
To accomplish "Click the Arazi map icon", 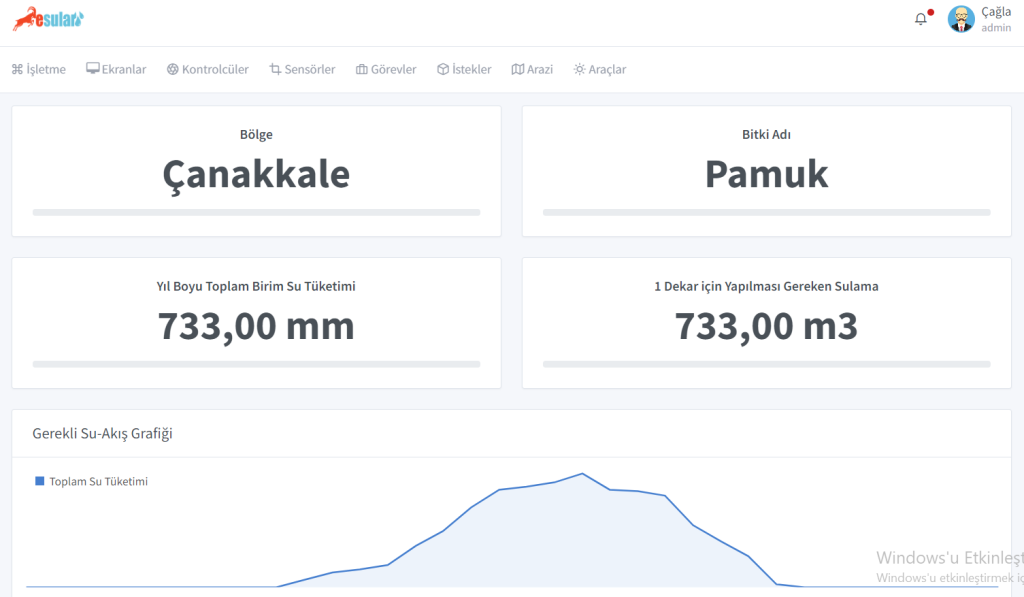I will 517,70.
